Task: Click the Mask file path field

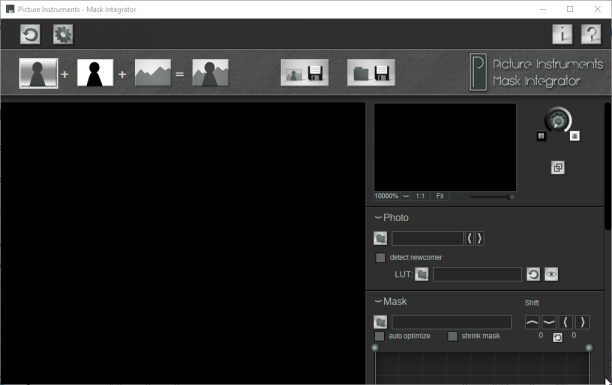Action: coord(452,322)
